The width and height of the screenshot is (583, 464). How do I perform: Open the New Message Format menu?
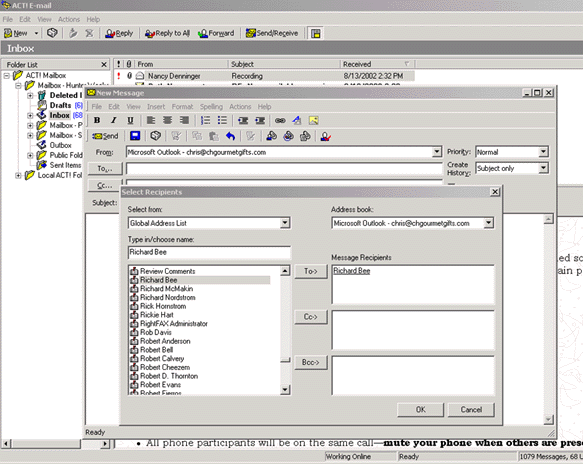(x=182, y=107)
